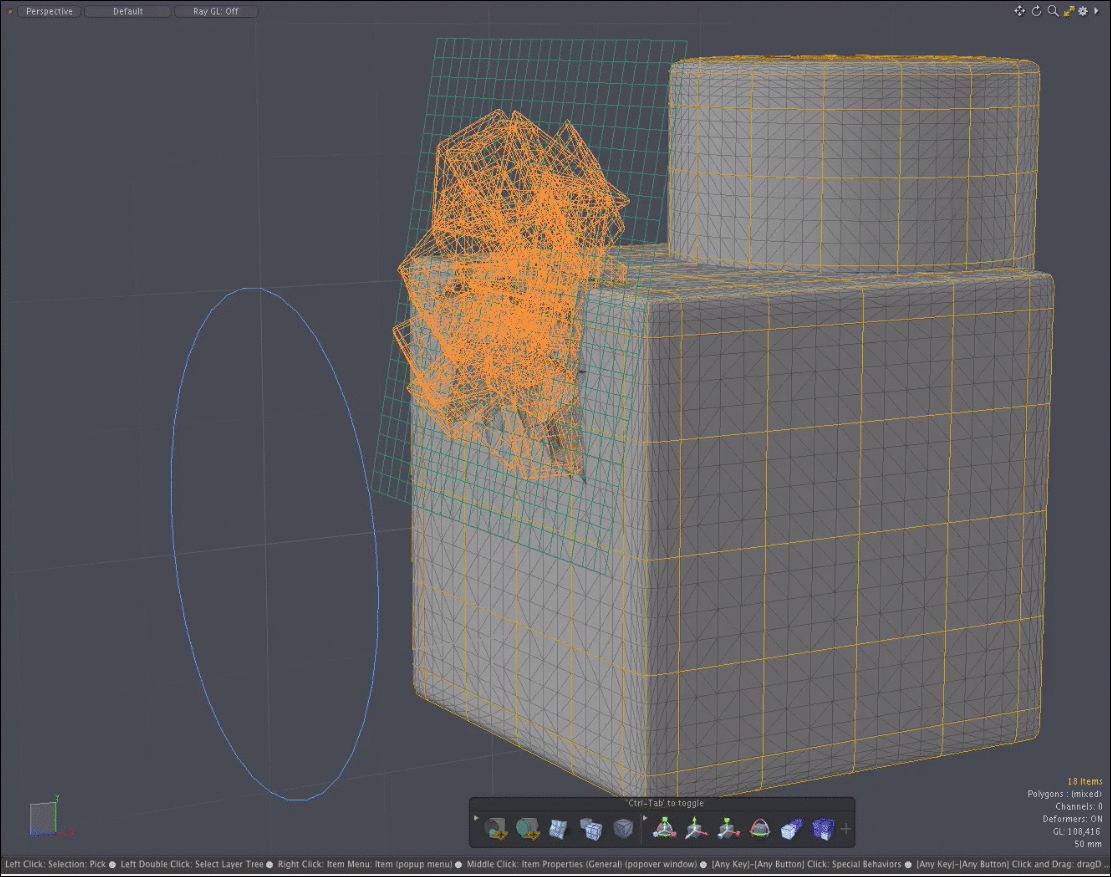Screen dimensions: 1111x877
Task: Click the plus button to add a toolbar tool
Action: [x=846, y=828]
